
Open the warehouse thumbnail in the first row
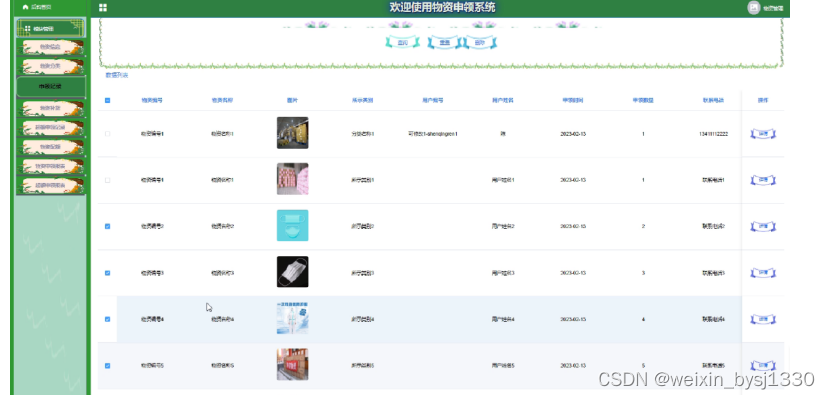pos(292,133)
